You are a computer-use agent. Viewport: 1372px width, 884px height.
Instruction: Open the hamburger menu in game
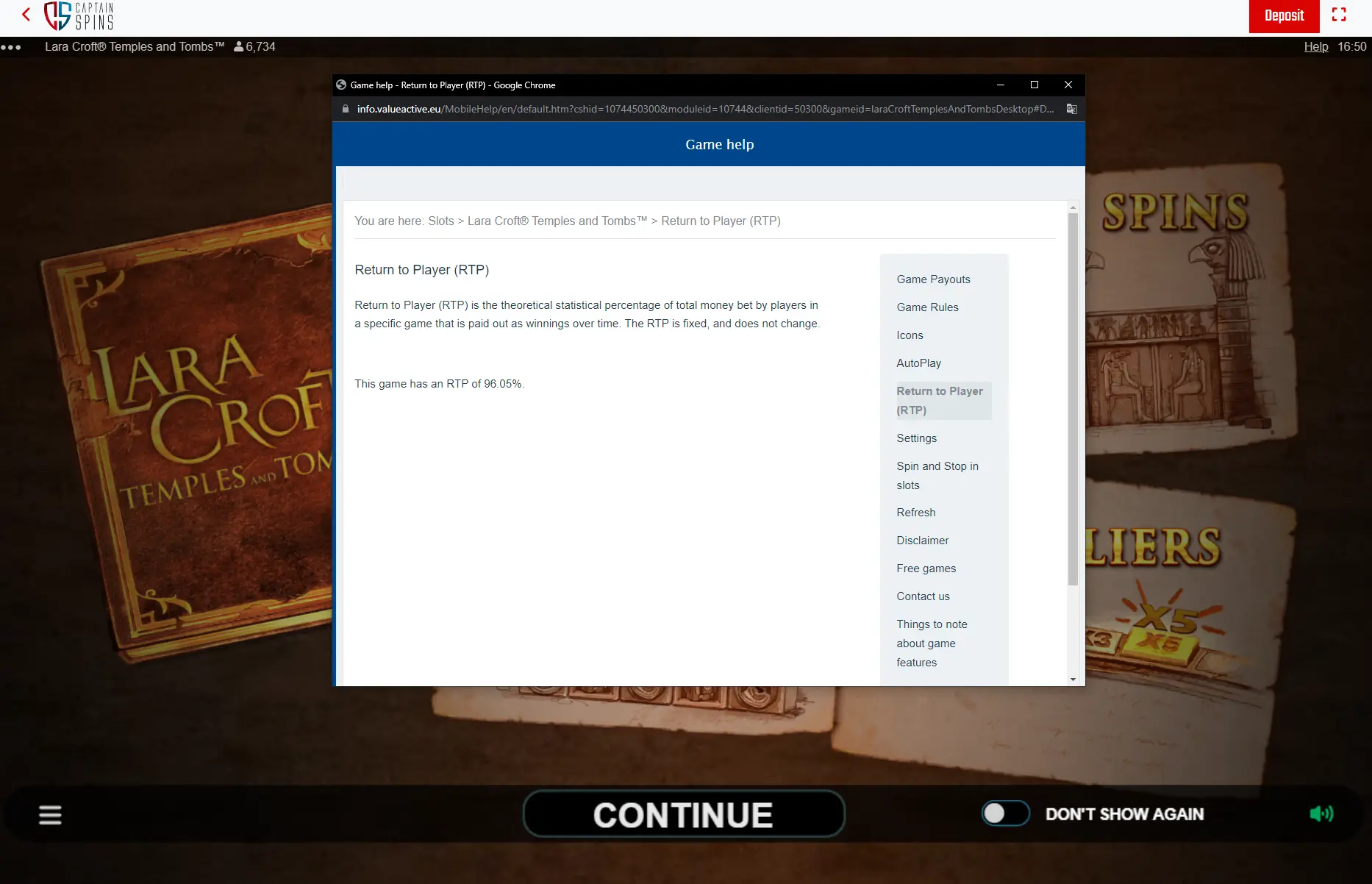click(x=50, y=815)
